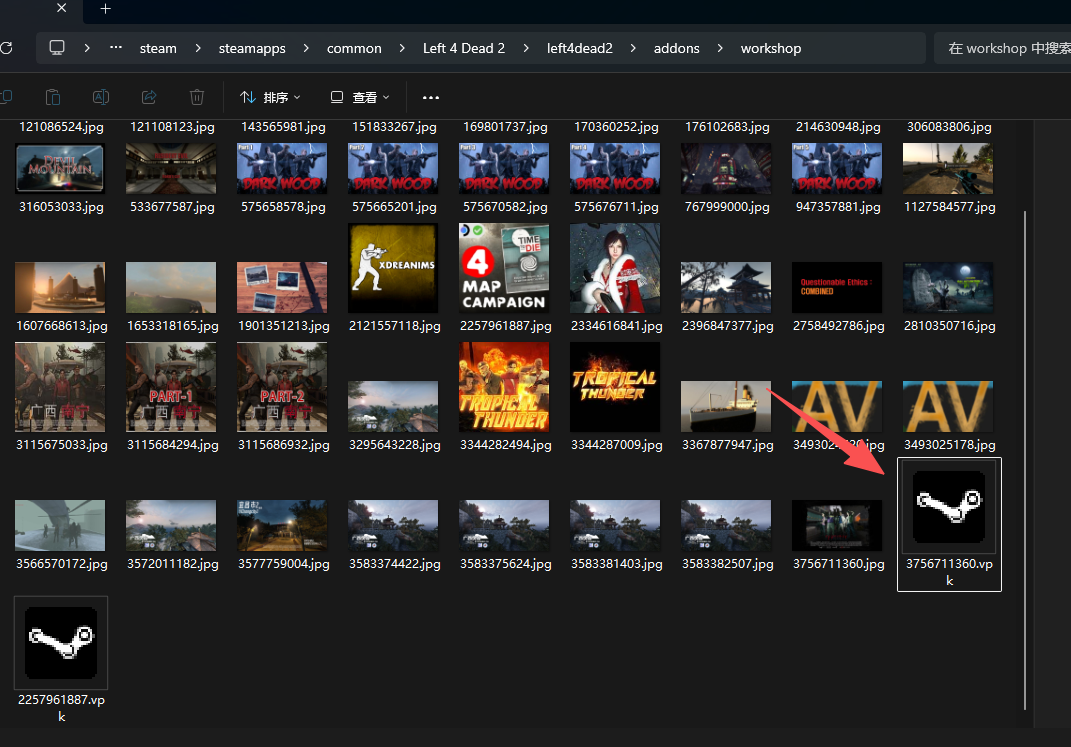The image size is (1071, 747).
Task: Open the See more three-dots toolbar menu
Action: [431, 98]
